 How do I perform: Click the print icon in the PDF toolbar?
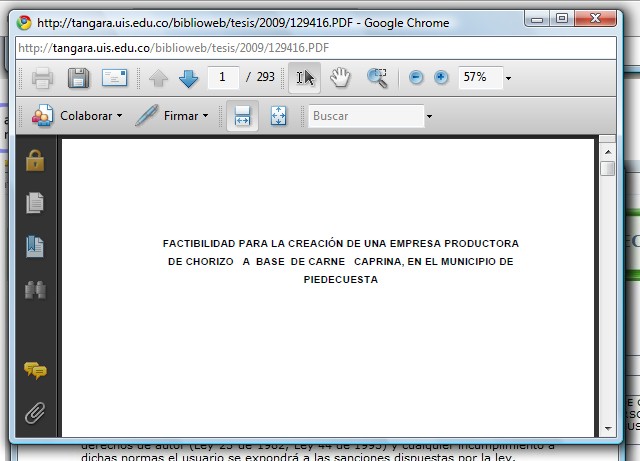point(42,78)
